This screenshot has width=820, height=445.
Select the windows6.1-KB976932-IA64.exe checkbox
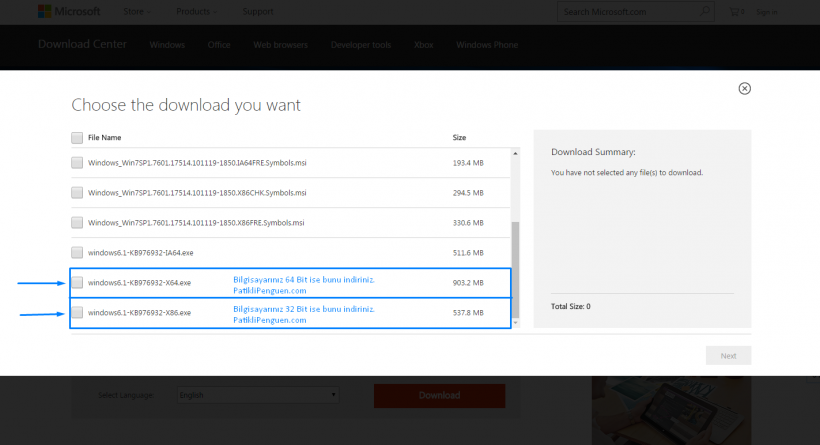click(77, 253)
